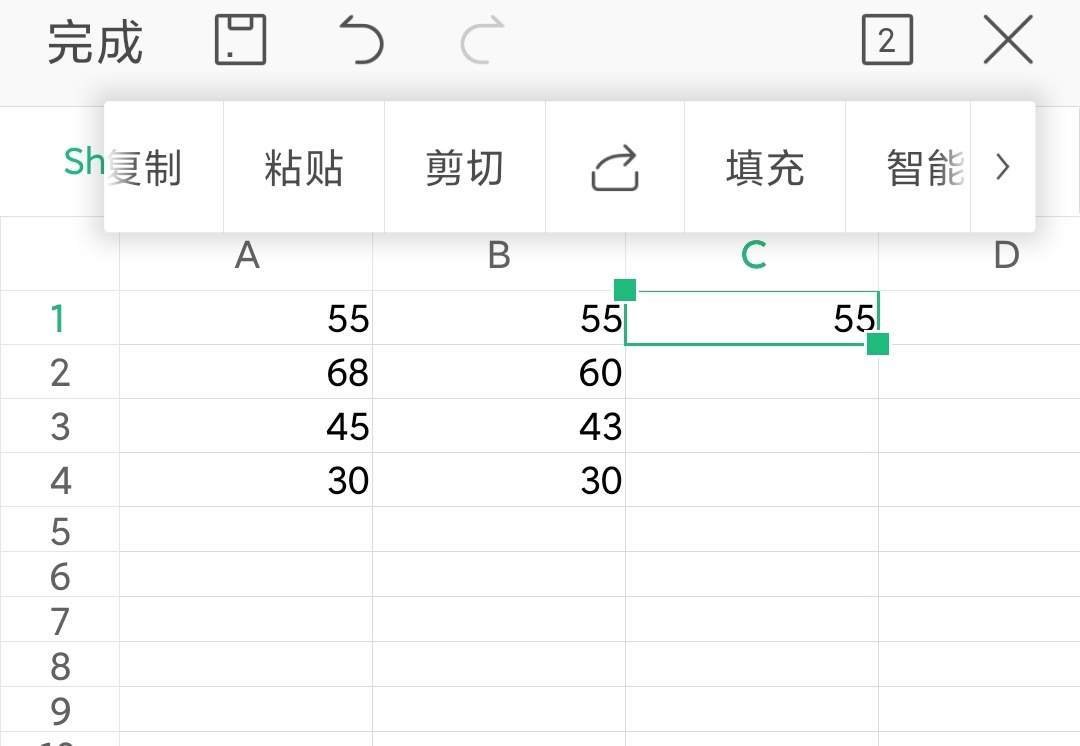1080x746 pixels.
Task: Select column A header
Action: [246, 256]
